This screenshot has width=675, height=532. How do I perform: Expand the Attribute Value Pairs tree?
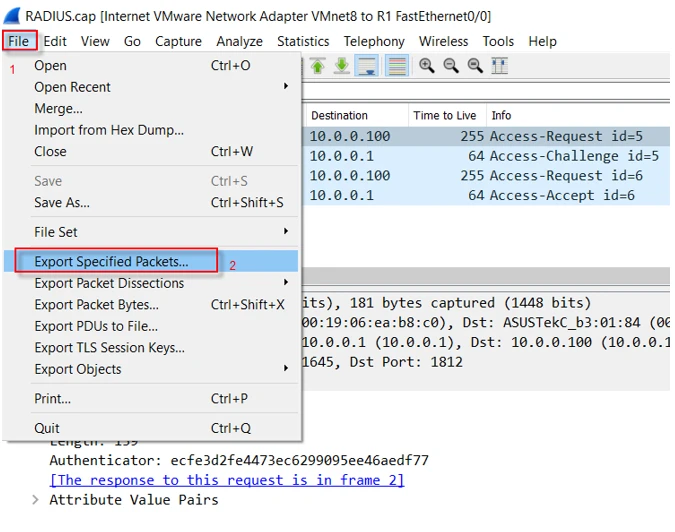point(37,500)
